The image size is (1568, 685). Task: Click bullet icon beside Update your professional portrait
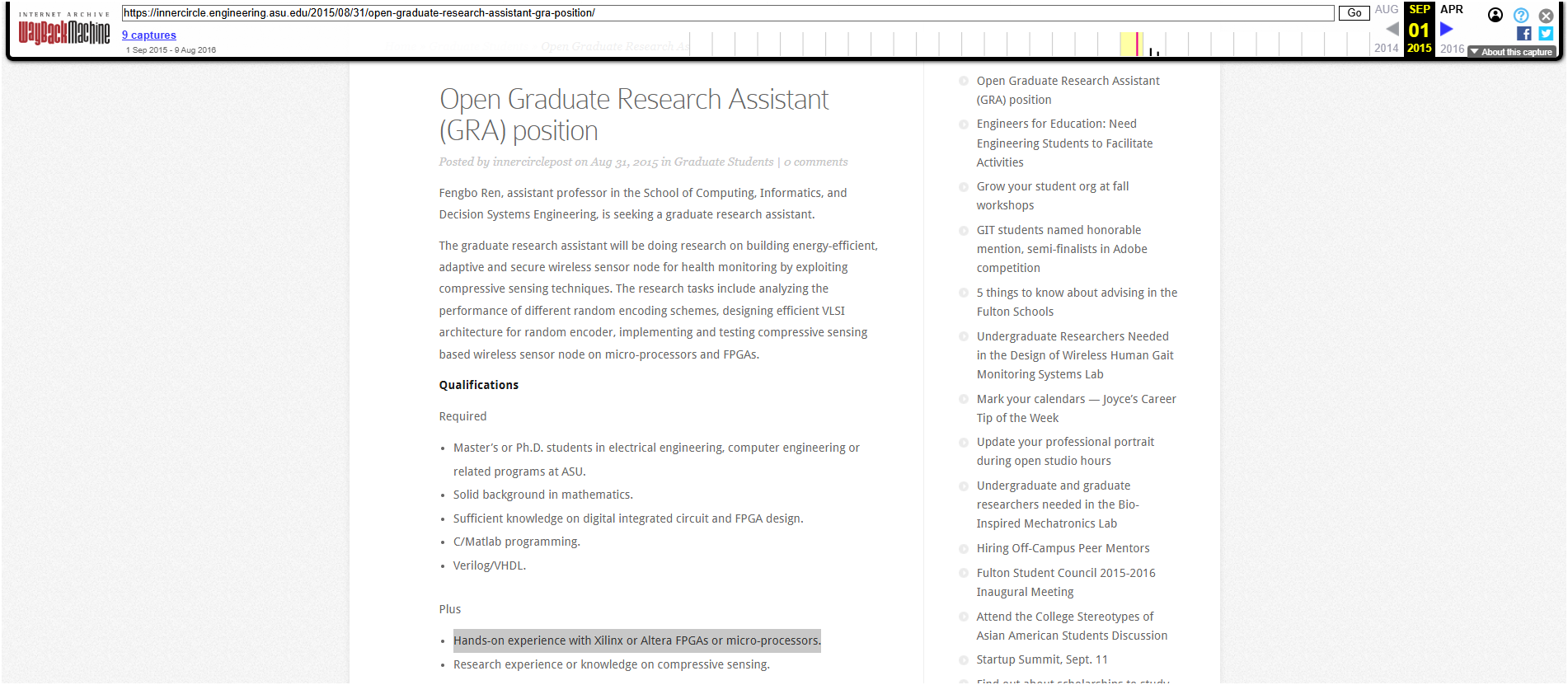pos(964,443)
